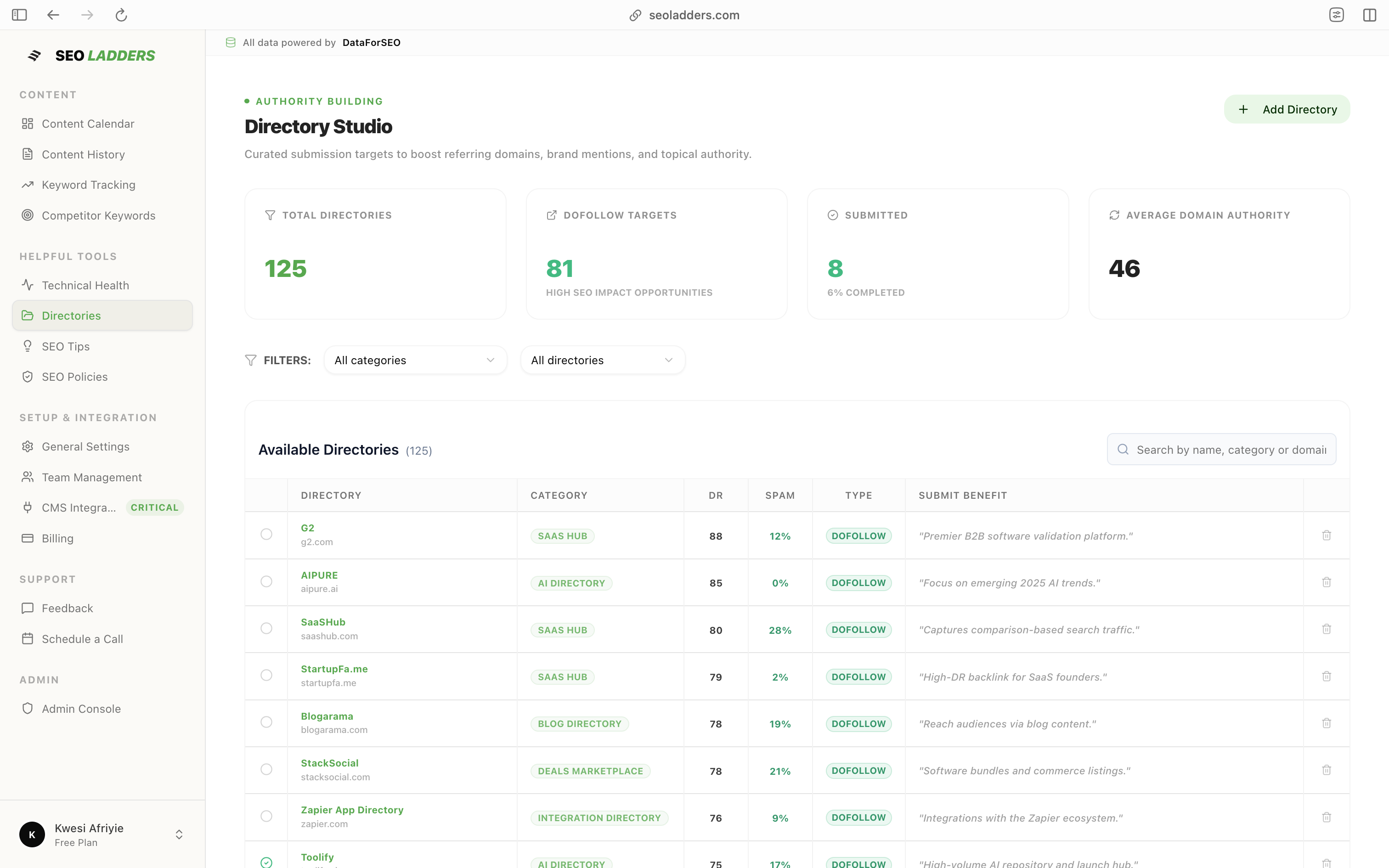Toggle the browser sidebar icon
The height and width of the screenshot is (868, 1389).
19,15
